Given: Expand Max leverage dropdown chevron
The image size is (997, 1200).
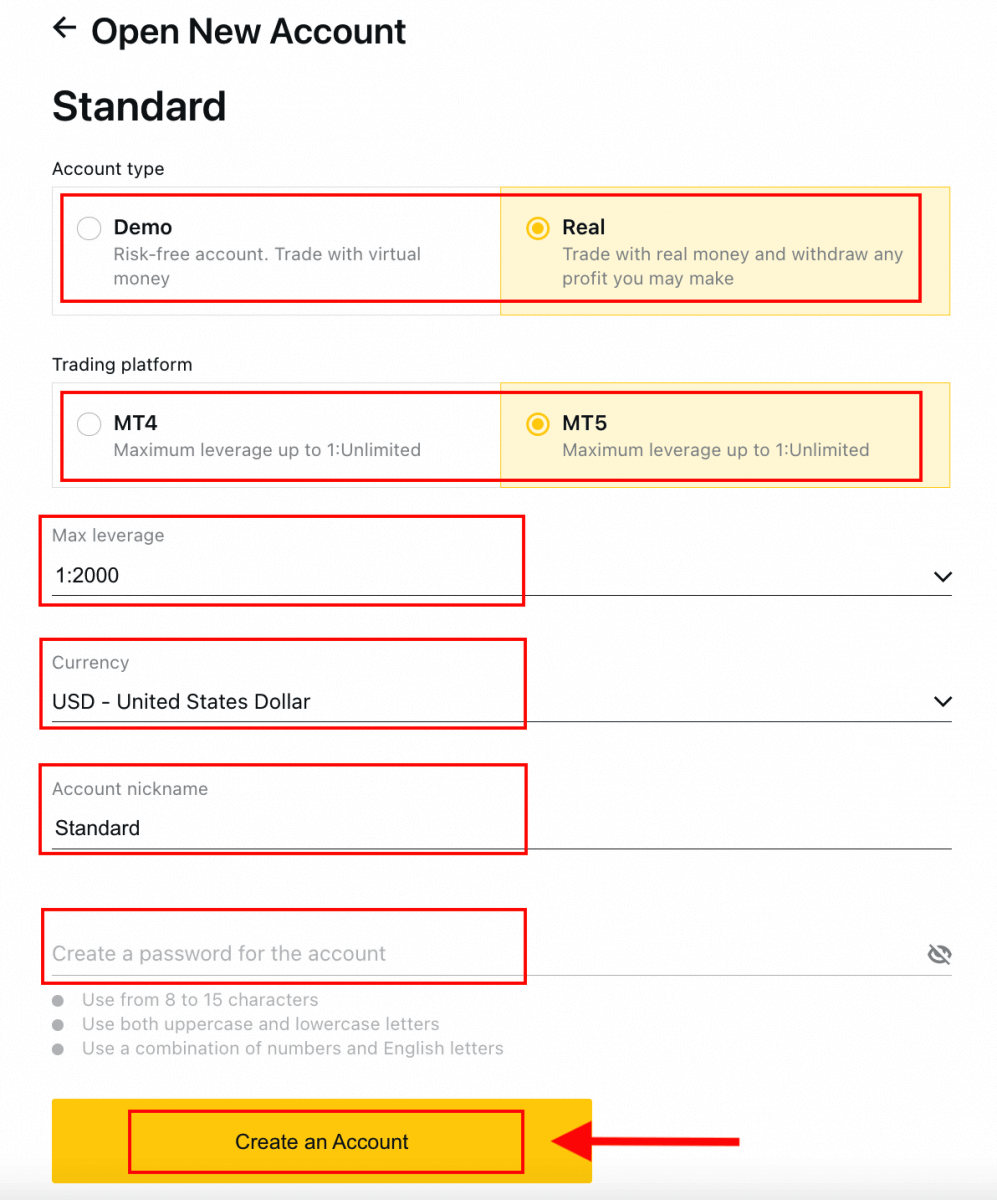Looking at the screenshot, I should pyautogui.click(x=941, y=576).
